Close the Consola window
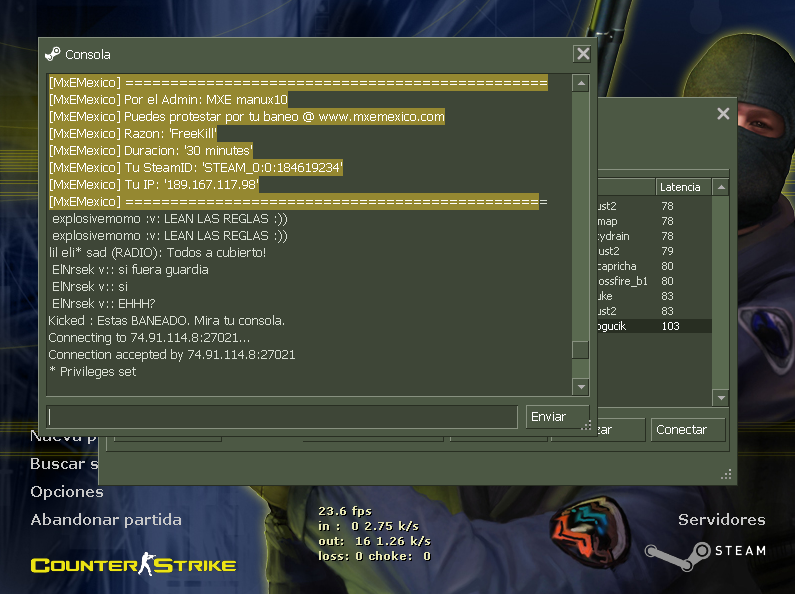 point(583,54)
